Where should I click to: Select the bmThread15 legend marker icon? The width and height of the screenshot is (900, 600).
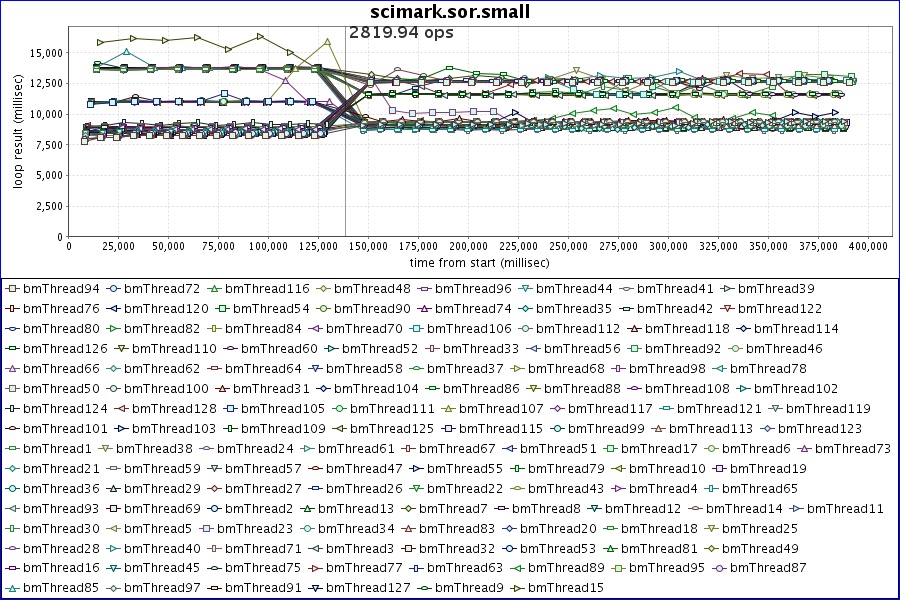tap(517, 589)
